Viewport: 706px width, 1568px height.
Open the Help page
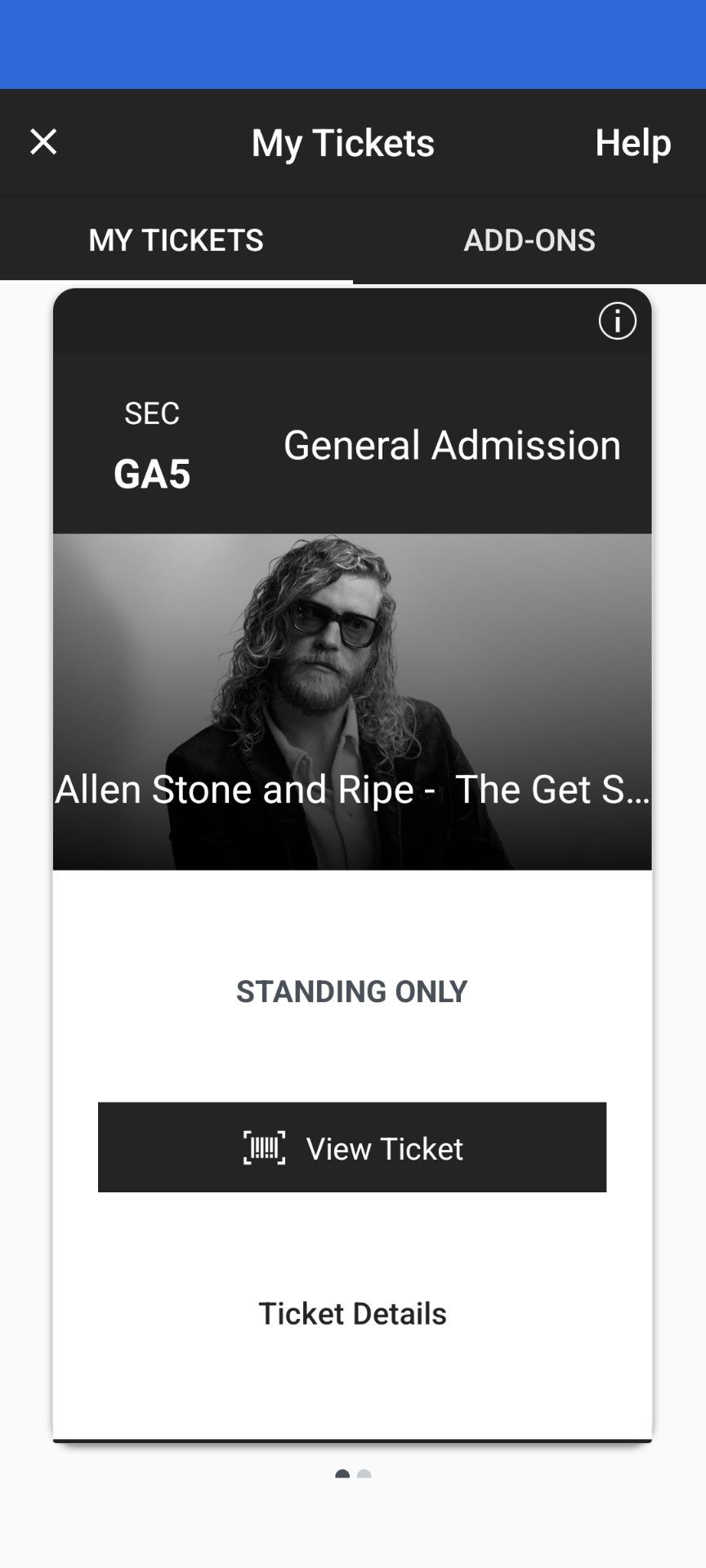[x=632, y=143]
